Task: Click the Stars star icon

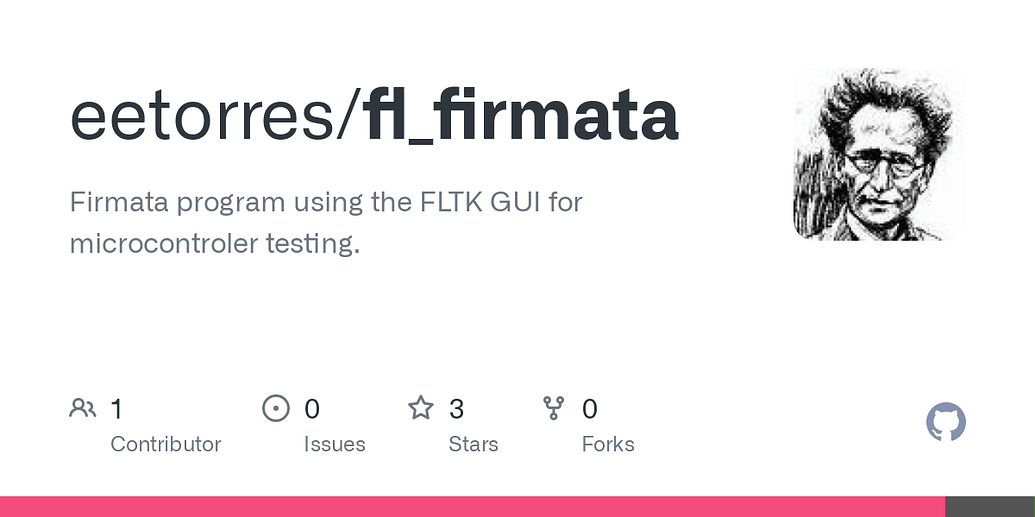Action: [x=421, y=408]
